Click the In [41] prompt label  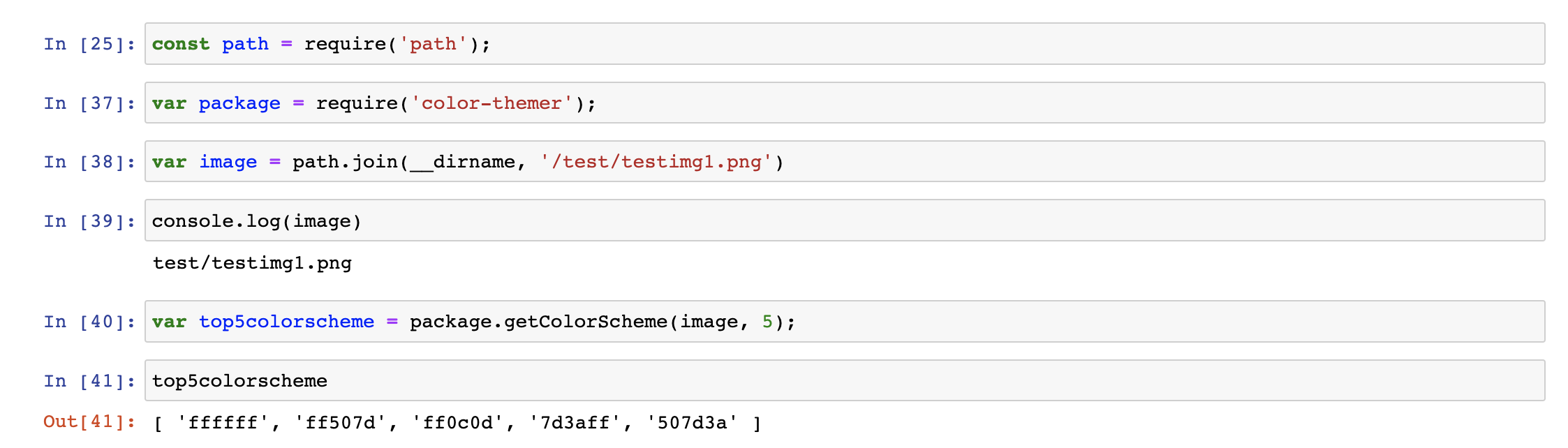pos(89,381)
